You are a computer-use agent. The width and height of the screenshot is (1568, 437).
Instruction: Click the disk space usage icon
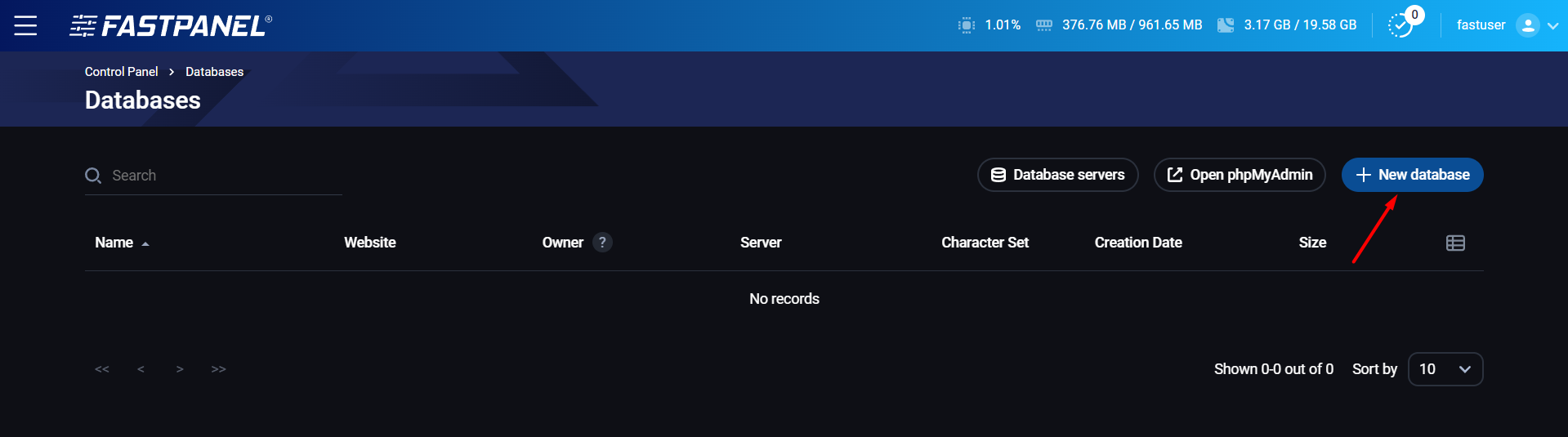[1225, 25]
